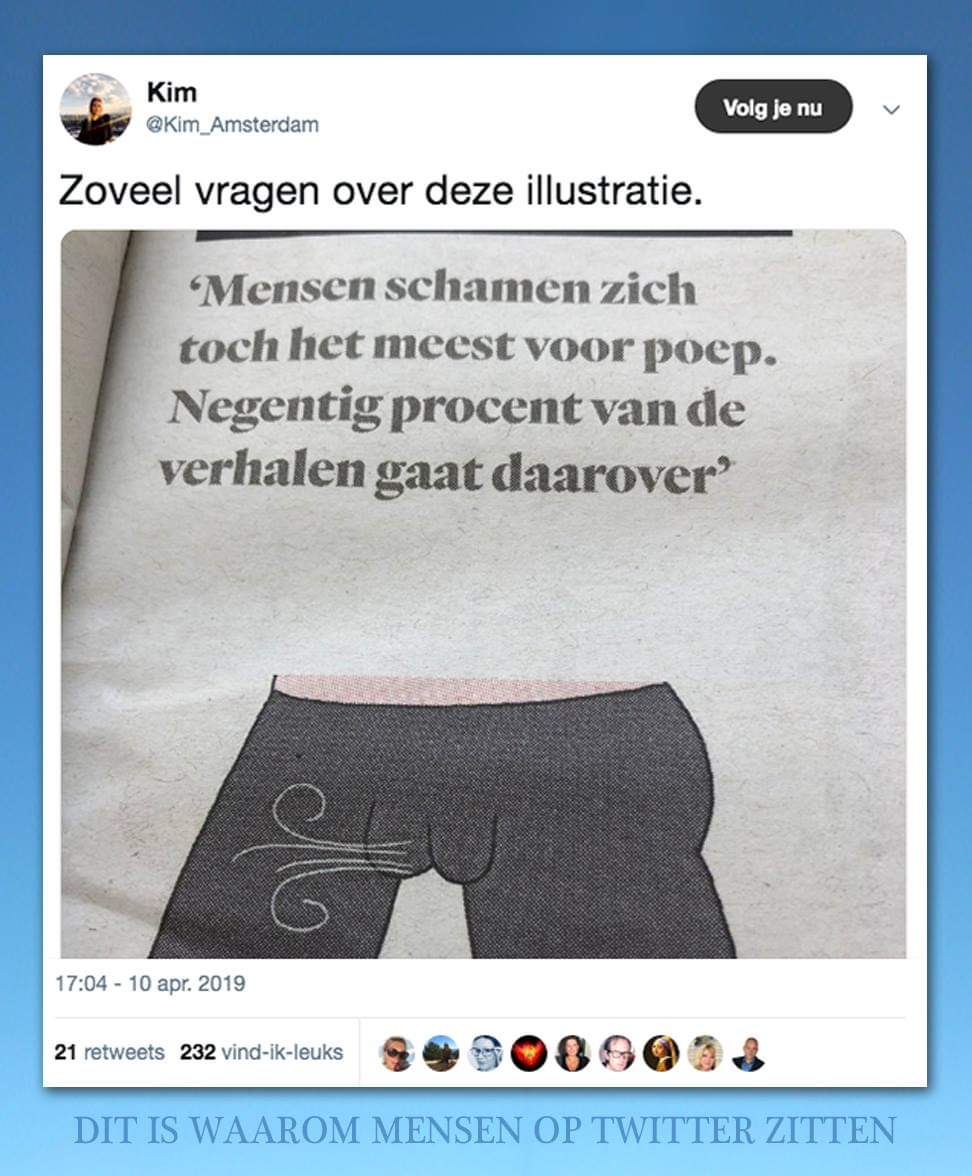Image resolution: width=972 pixels, height=1176 pixels.
Task: Open the @Kim_Amsterdam handle link
Action: [x=232, y=124]
